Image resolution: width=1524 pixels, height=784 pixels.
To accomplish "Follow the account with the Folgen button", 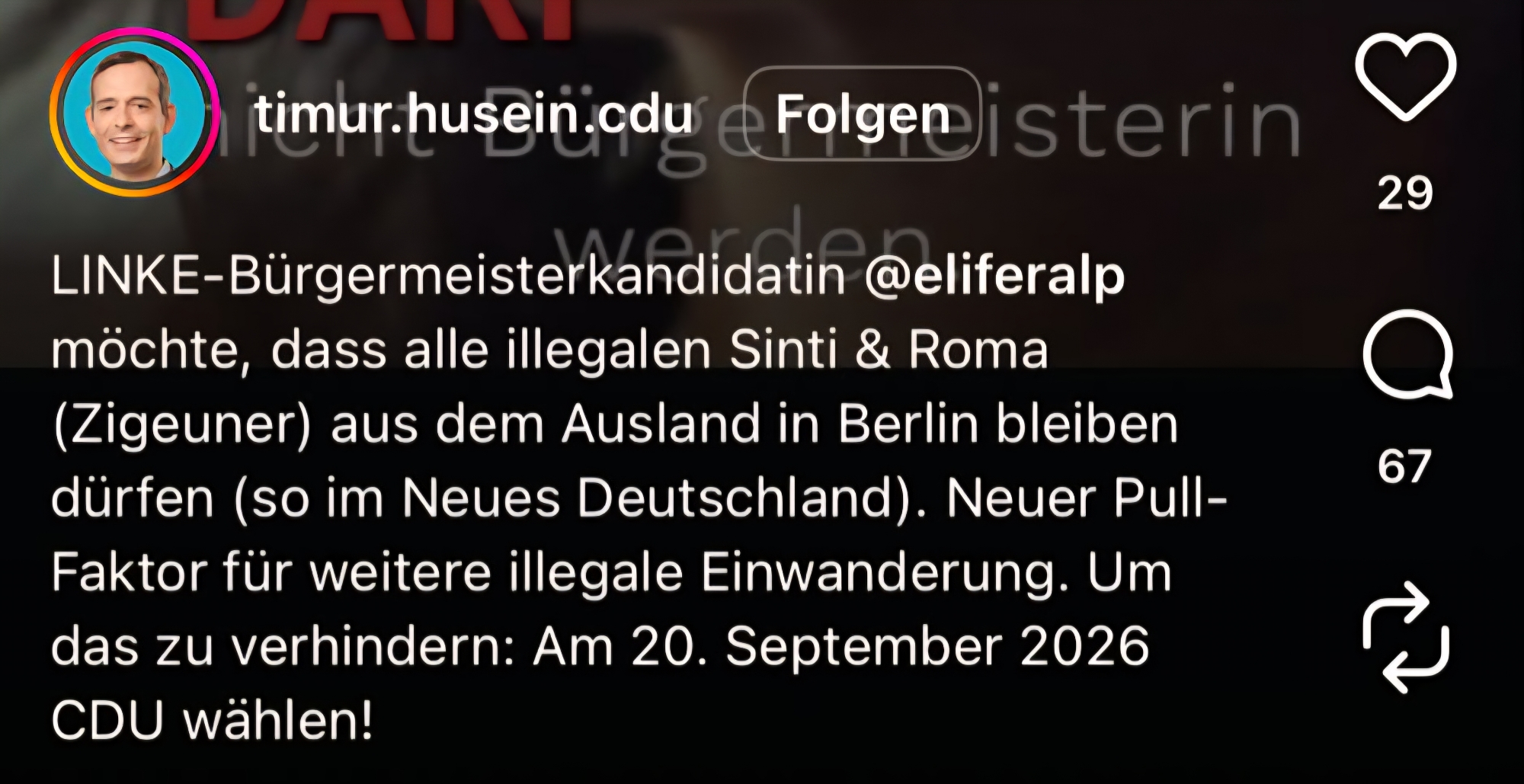I will [x=862, y=114].
